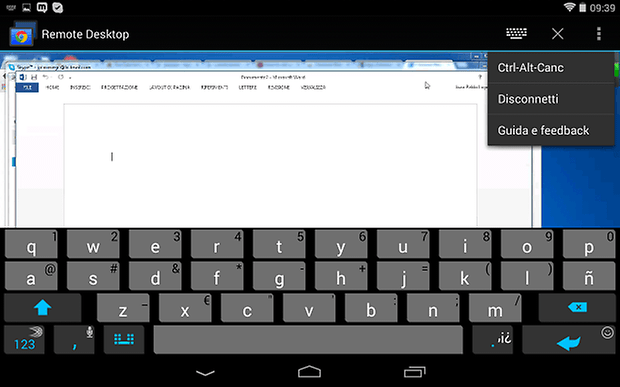Viewport: 620px width, 387px height.
Task: Open INSERISCI tab in remote Word
Action: point(80,87)
